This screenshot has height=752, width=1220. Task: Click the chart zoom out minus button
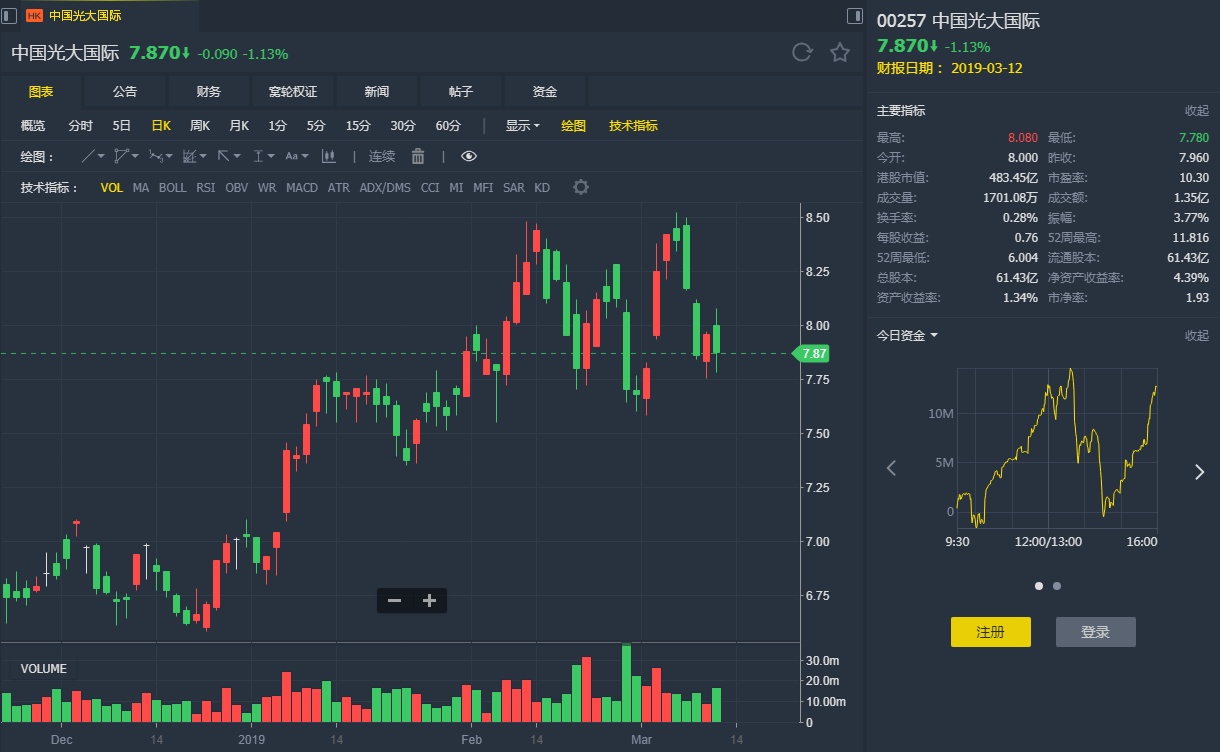pos(394,600)
